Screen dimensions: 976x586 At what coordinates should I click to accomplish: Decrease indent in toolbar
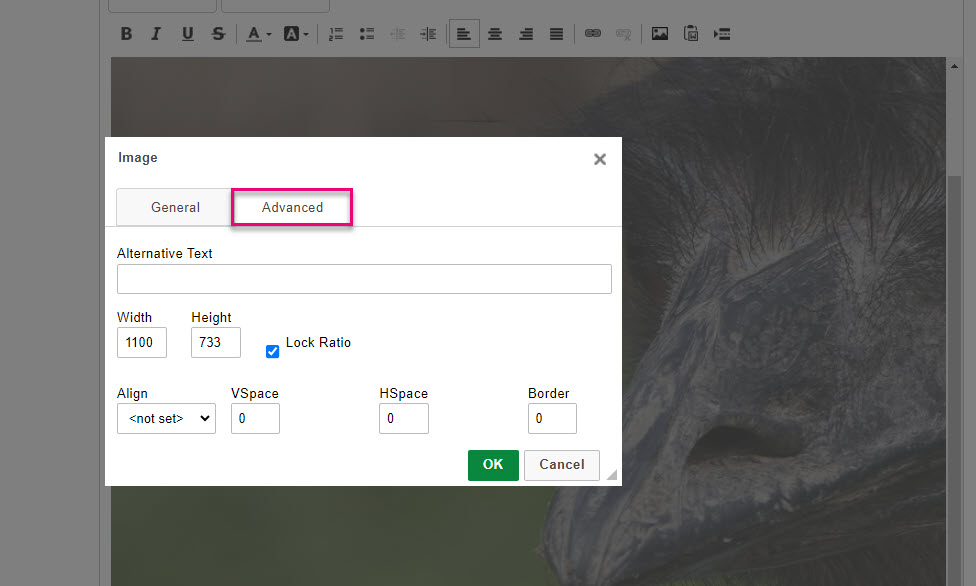(397, 34)
